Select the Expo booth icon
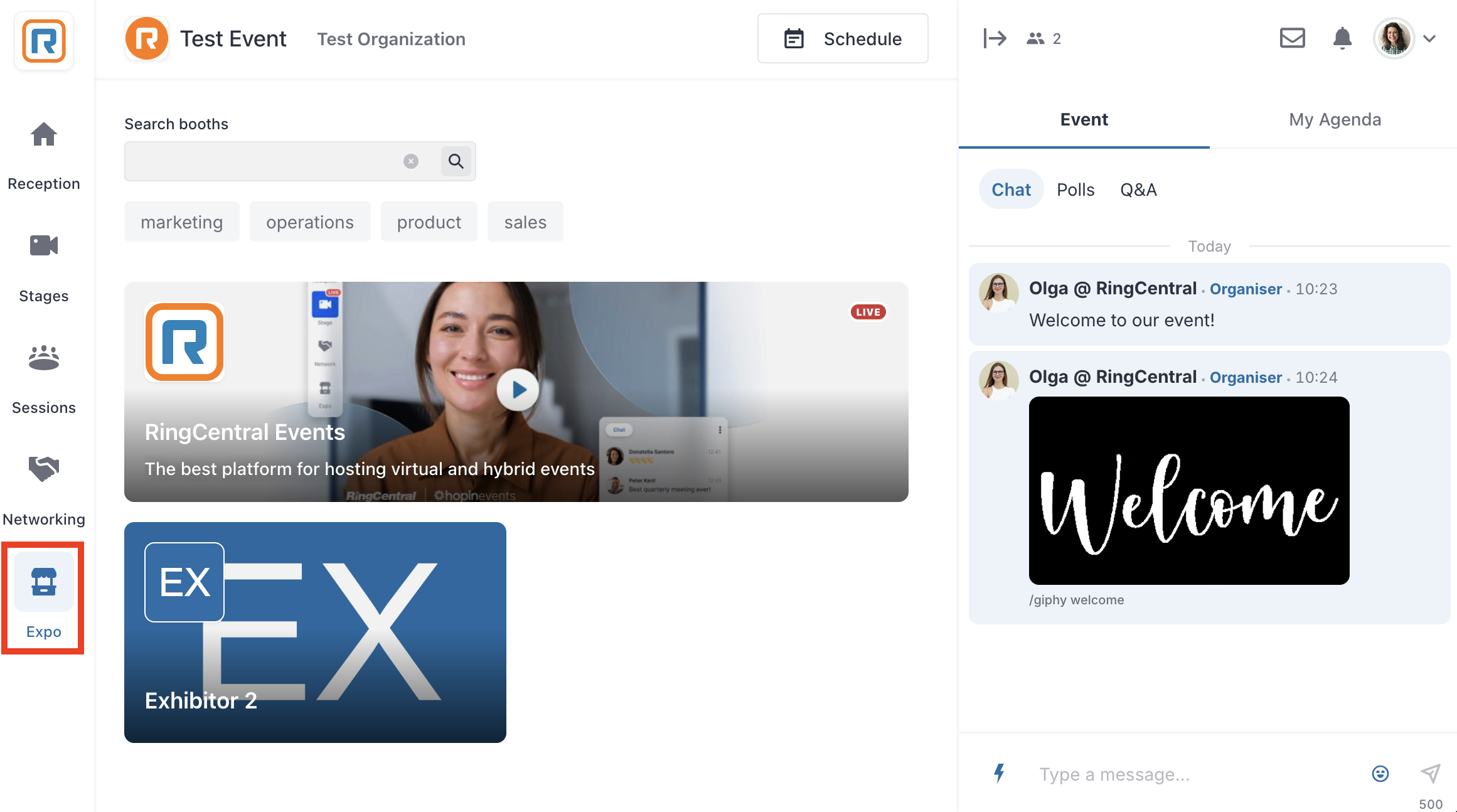This screenshot has height=812, width=1457. [x=44, y=582]
